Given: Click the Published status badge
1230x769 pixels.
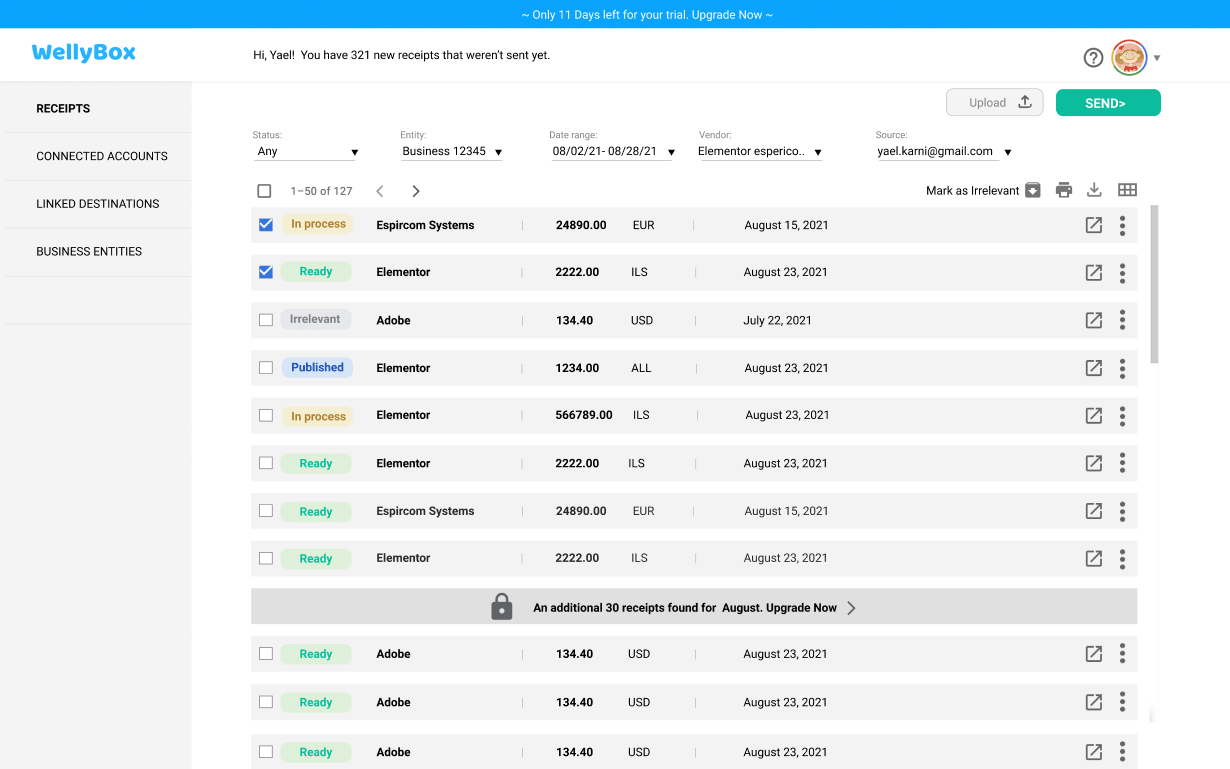Looking at the screenshot, I should pos(317,368).
